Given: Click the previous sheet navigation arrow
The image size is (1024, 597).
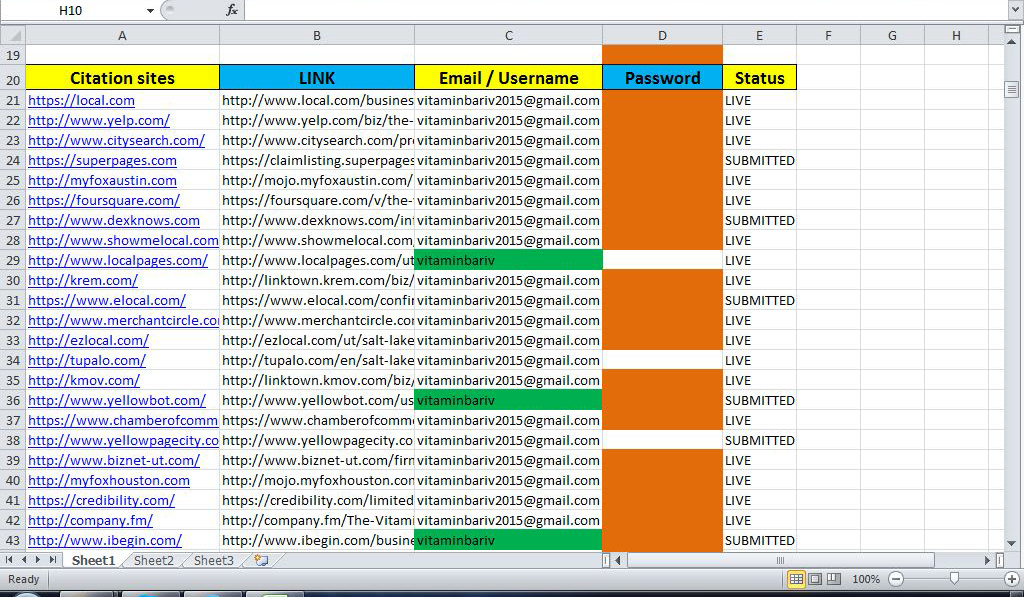Looking at the screenshot, I should click(x=24, y=560).
